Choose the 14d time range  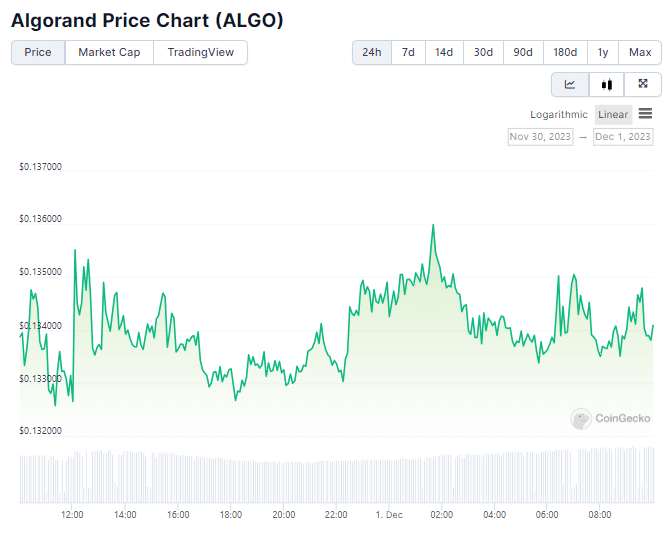tap(444, 52)
